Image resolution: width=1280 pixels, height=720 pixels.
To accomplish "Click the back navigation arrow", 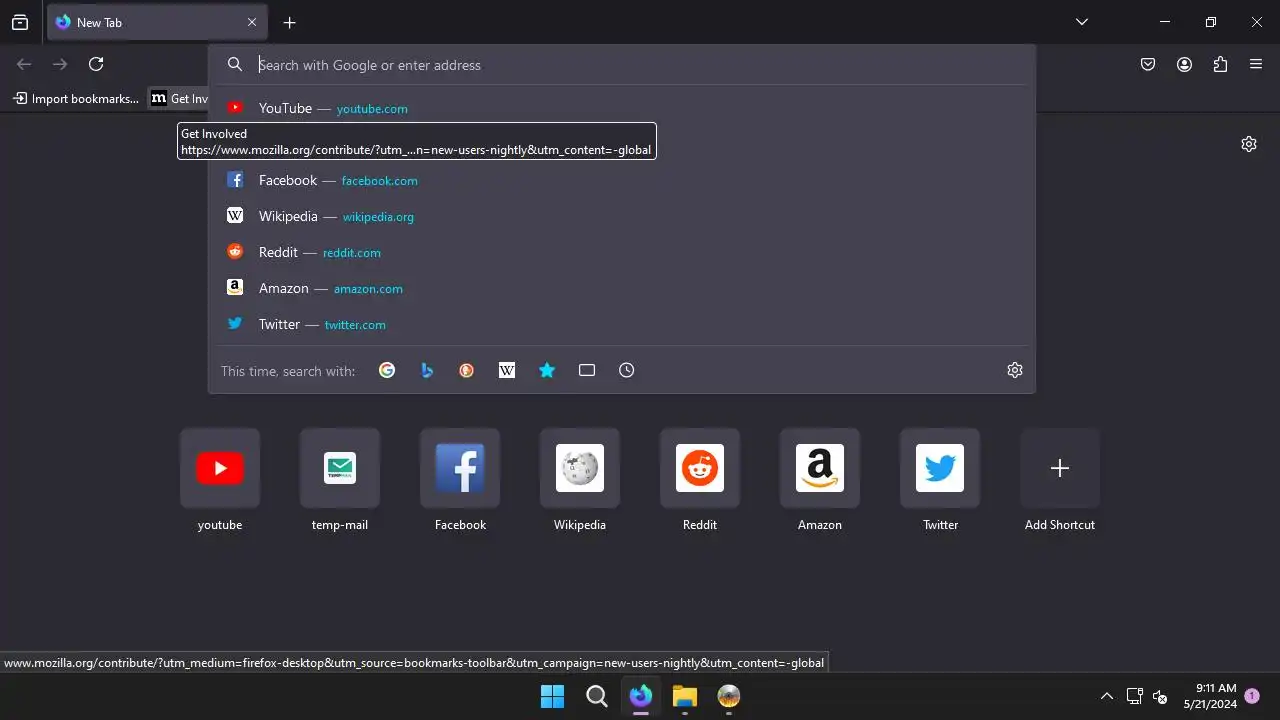I will 24,64.
